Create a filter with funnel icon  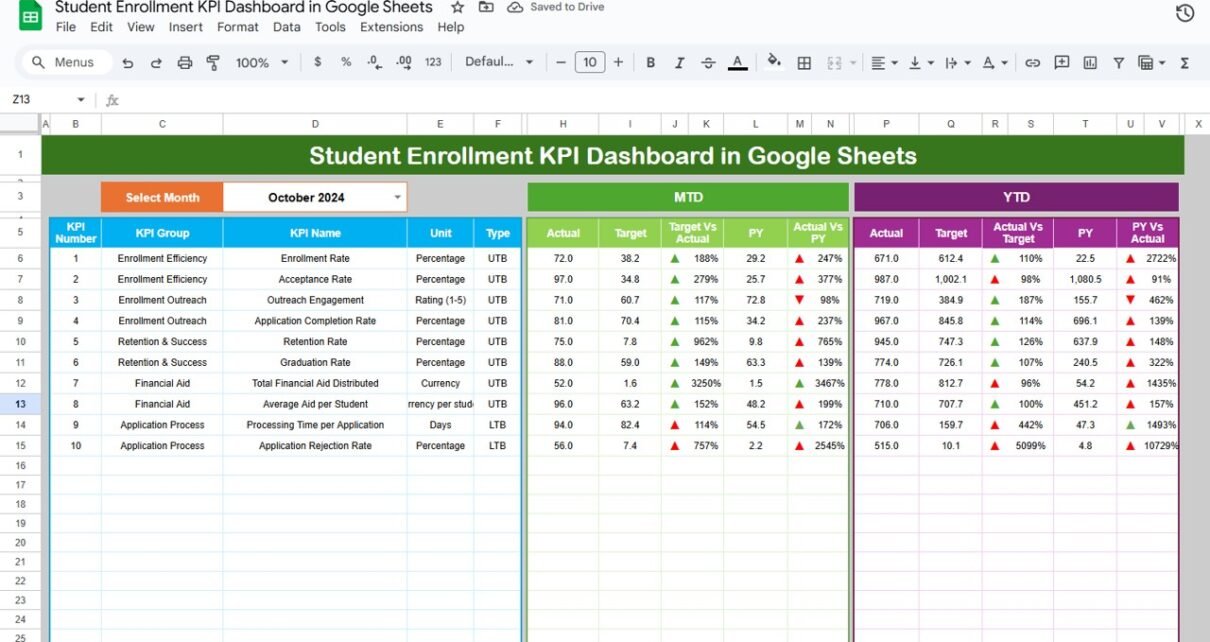coord(1118,62)
